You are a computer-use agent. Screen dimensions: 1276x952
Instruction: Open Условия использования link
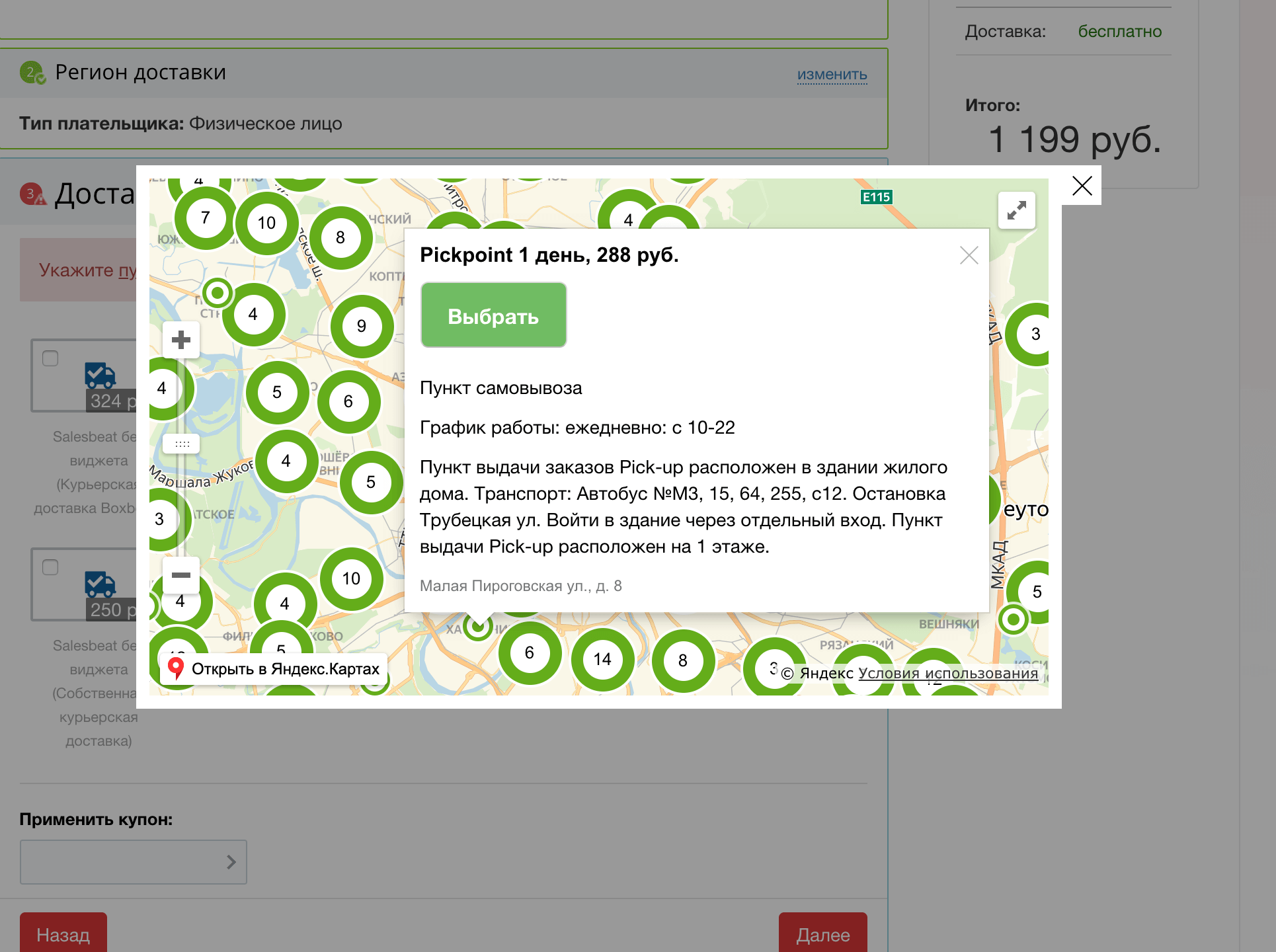tap(947, 673)
